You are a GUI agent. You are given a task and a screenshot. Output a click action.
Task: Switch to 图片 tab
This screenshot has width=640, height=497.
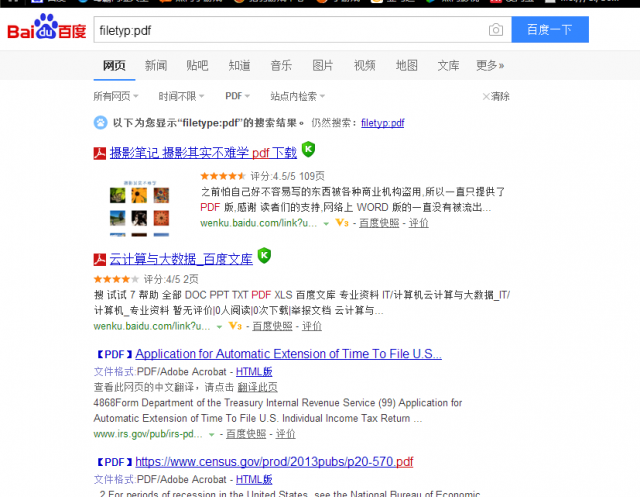[323, 65]
